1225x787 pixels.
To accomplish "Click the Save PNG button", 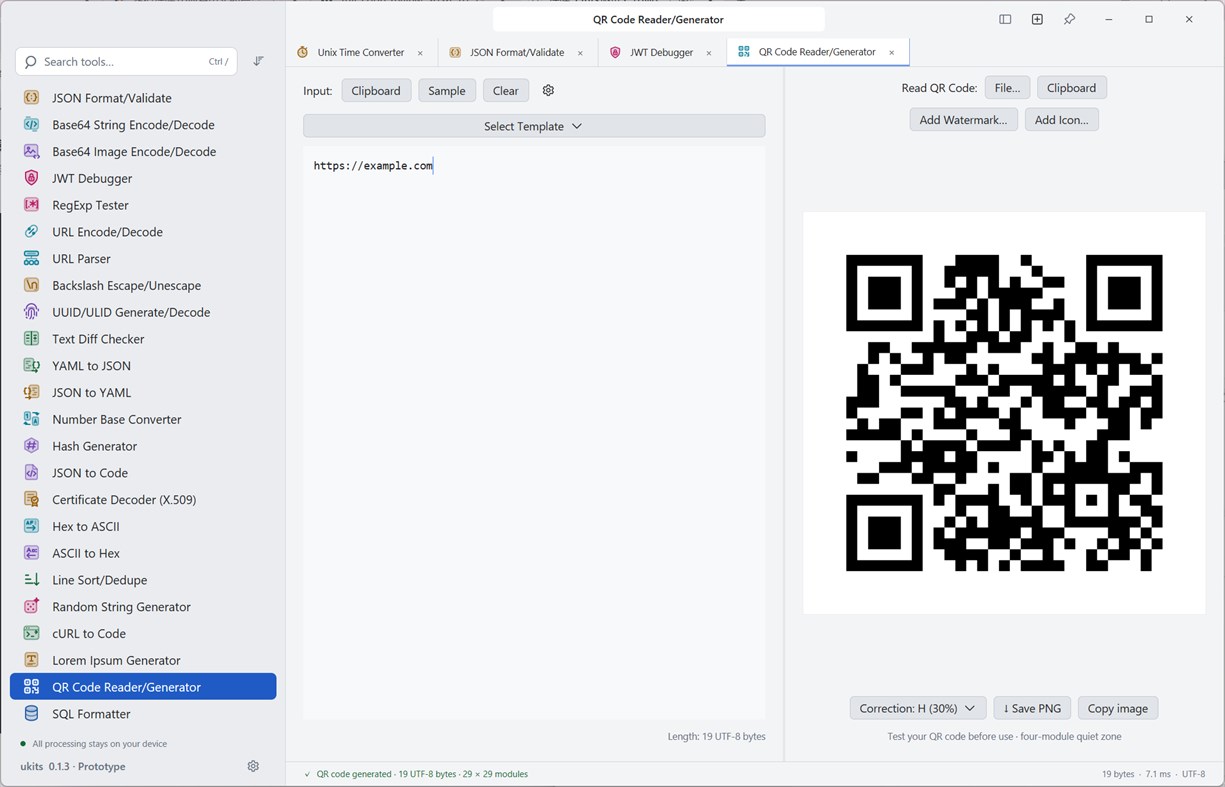I will 1032,708.
